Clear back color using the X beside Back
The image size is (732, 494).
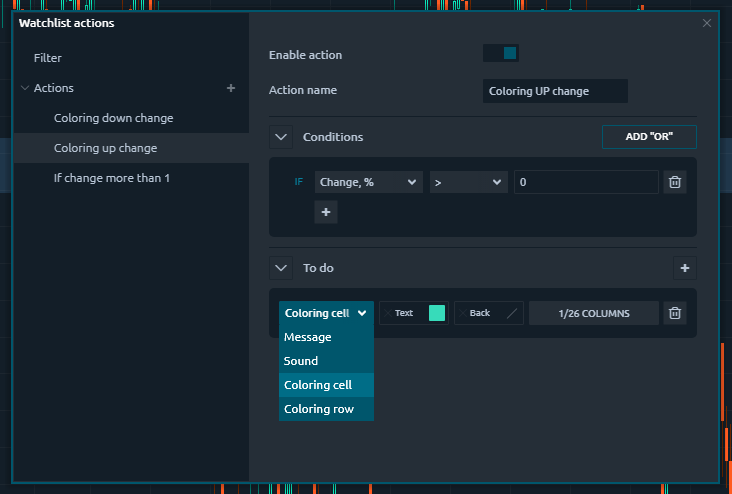click(462, 313)
